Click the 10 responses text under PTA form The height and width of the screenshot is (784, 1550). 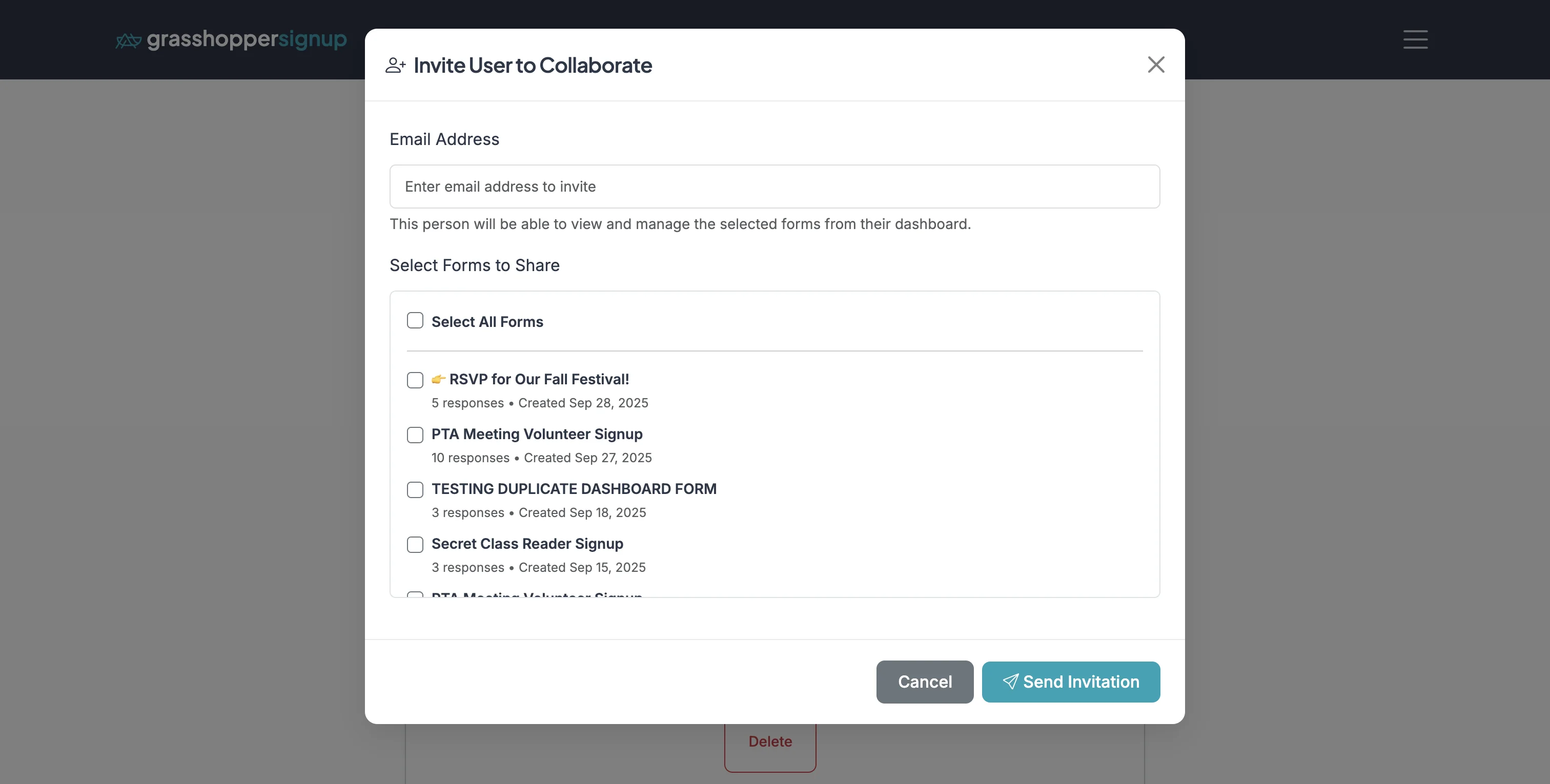tap(470, 457)
